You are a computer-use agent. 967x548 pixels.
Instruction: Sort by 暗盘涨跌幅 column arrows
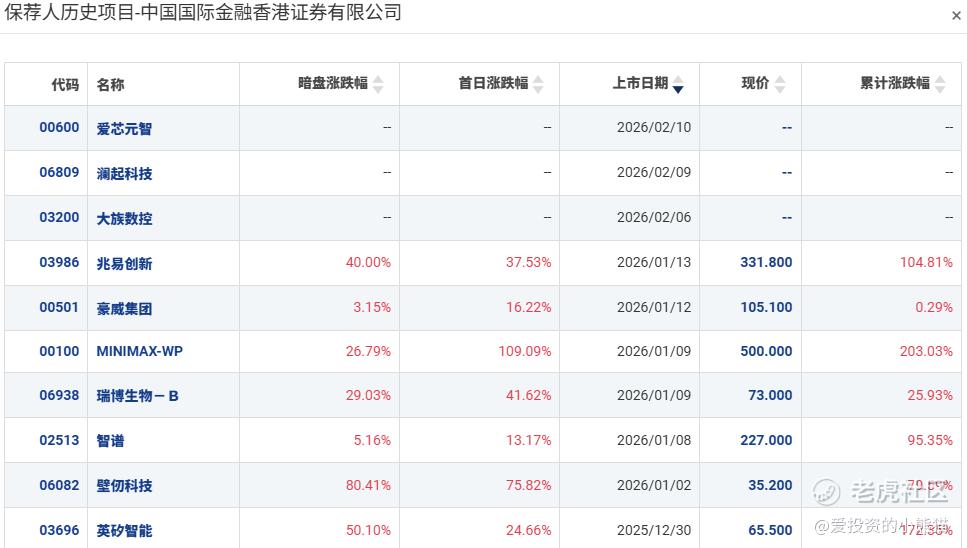click(378, 83)
